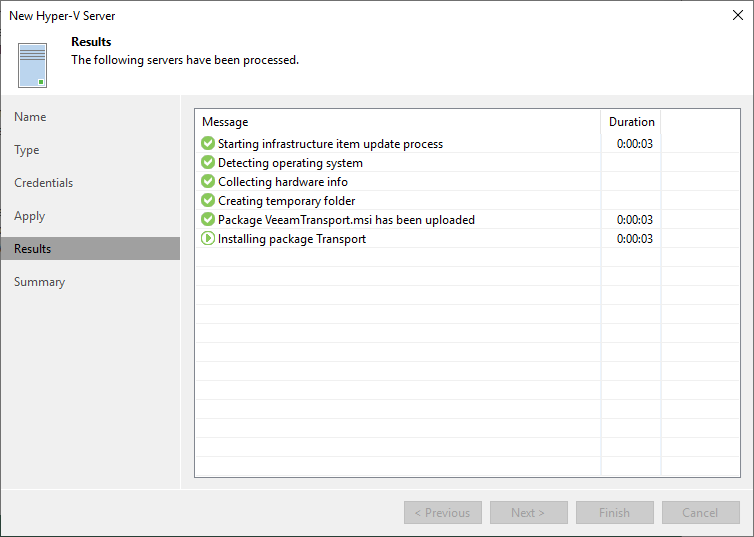Viewport: 754px width, 537px height.
Task: Click the green check beside Creating temporary folder
Action: [x=208, y=200]
